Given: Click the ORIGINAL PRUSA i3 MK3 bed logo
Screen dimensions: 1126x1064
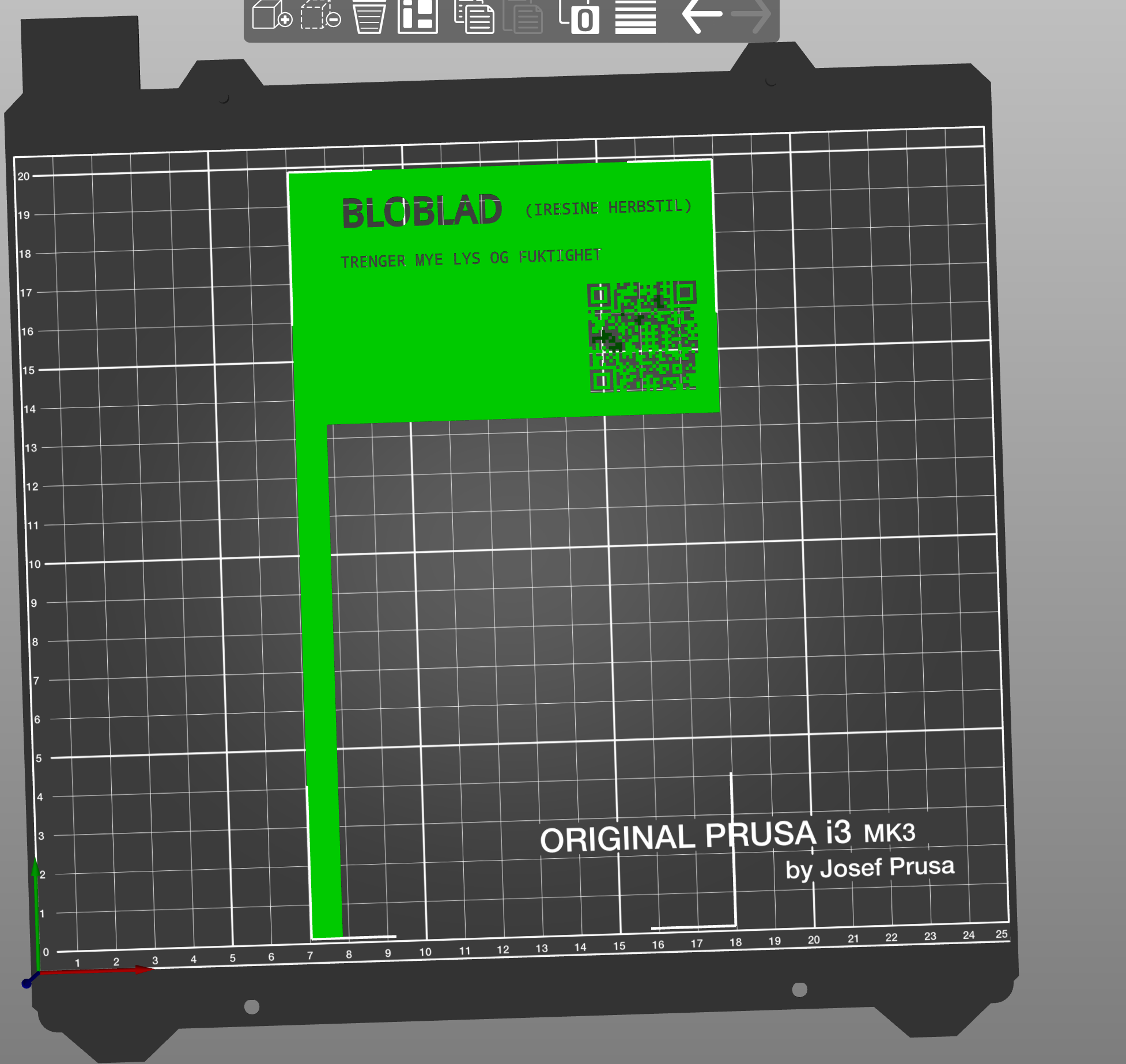Looking at the screenshot, I should (727, 836).
